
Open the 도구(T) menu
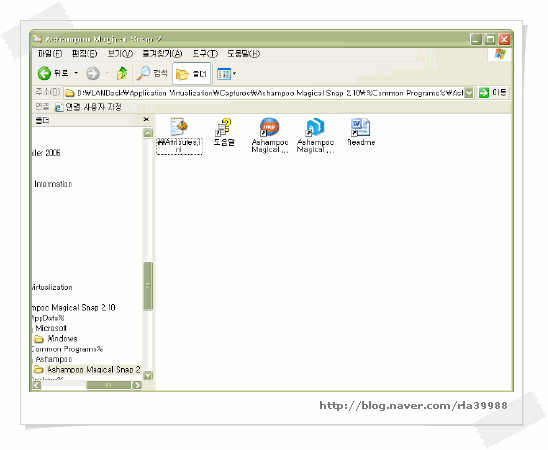205,53
